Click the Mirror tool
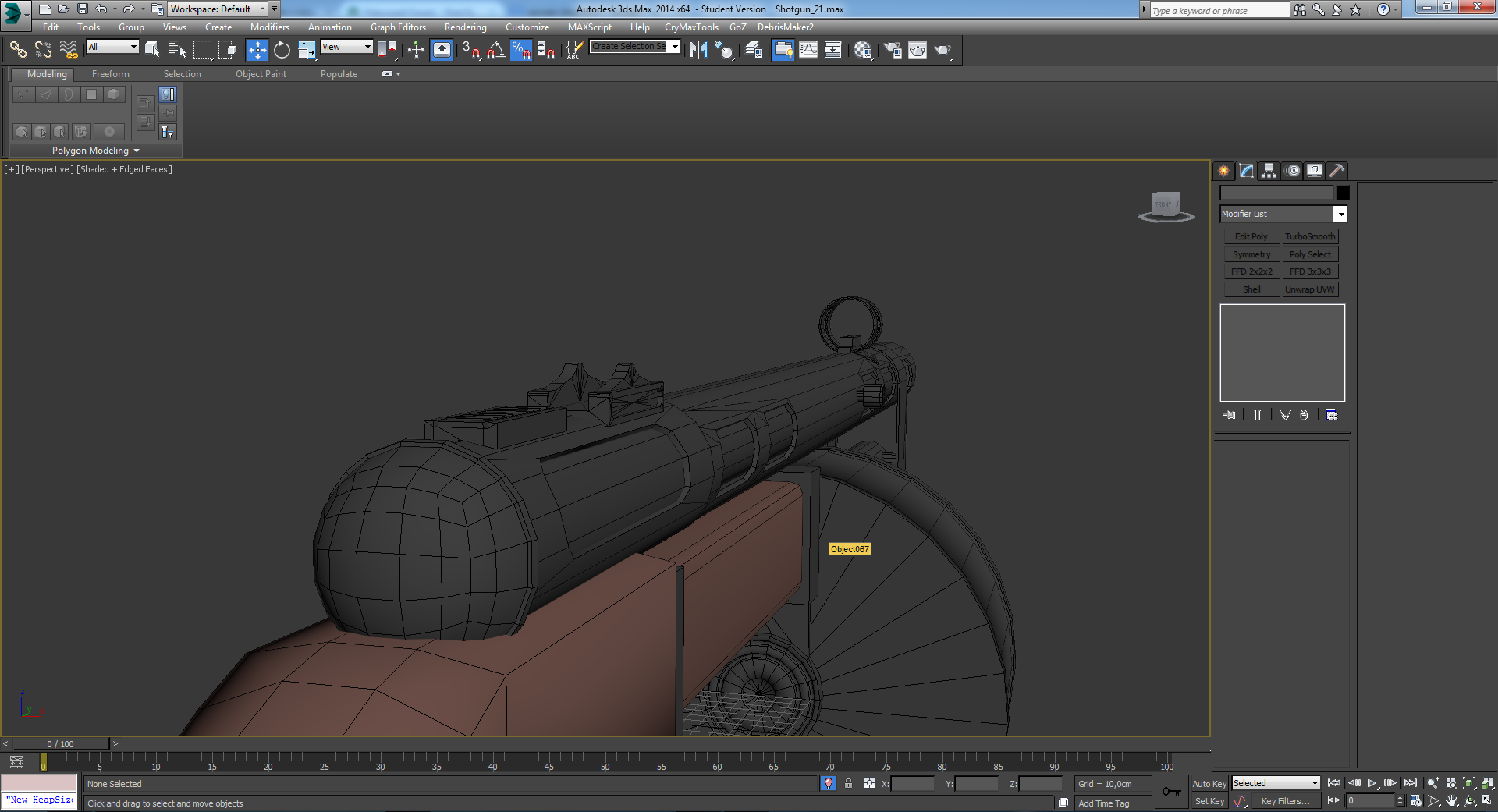 pyautogui.click(x=698, y=50)
